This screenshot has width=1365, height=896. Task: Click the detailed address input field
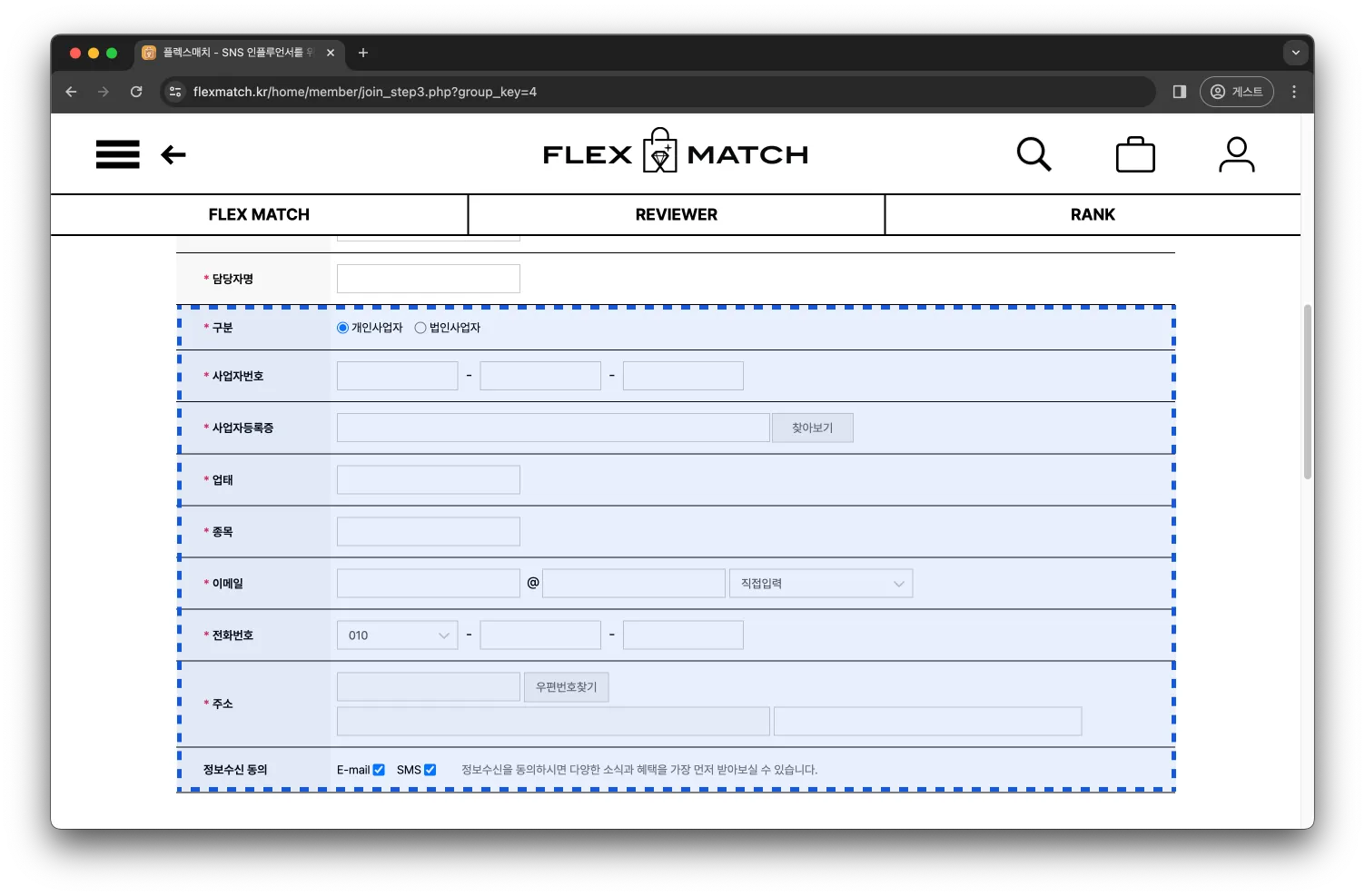tap(928, 722)
